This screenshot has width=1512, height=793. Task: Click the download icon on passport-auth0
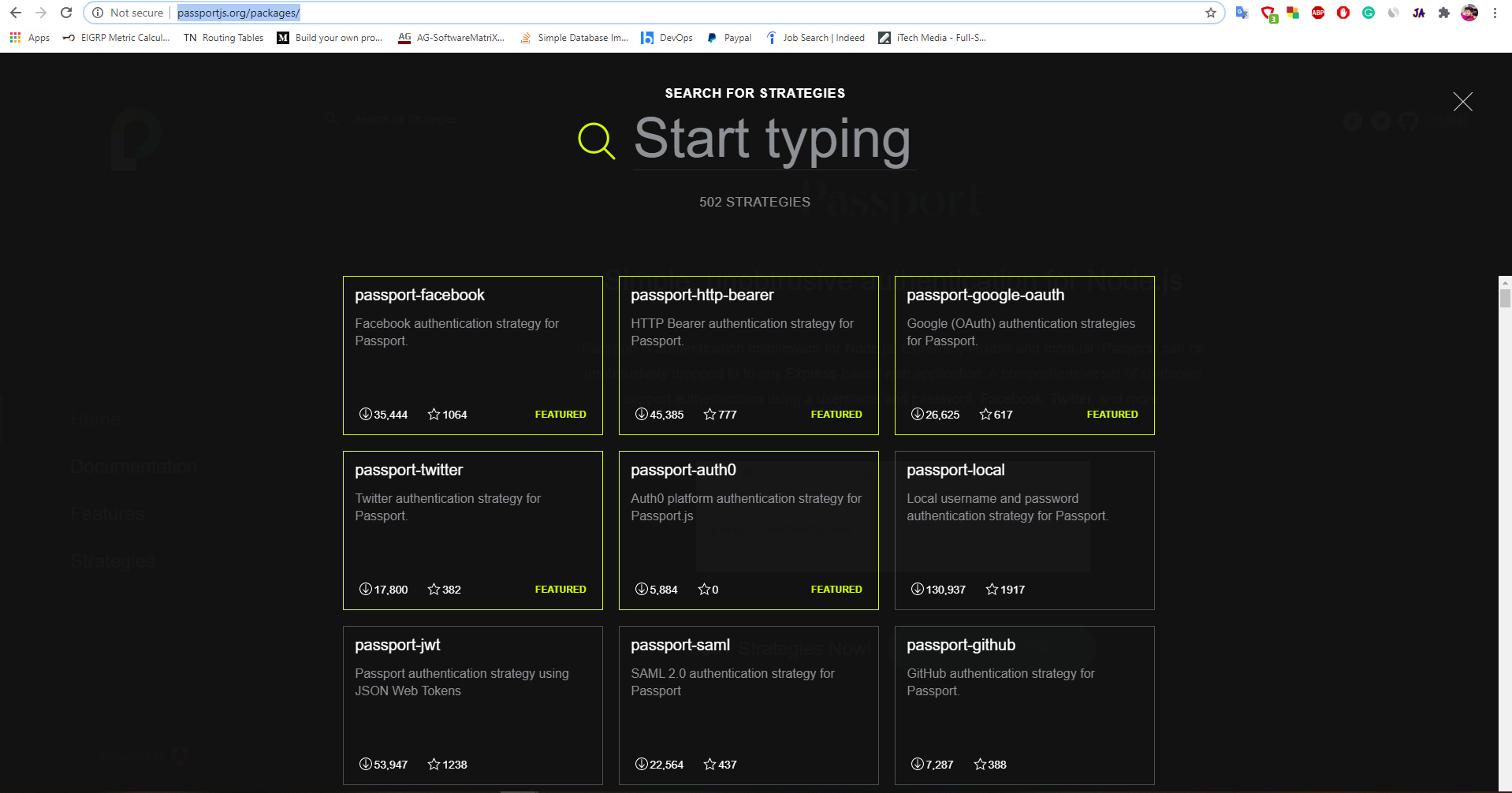point(641,589)
